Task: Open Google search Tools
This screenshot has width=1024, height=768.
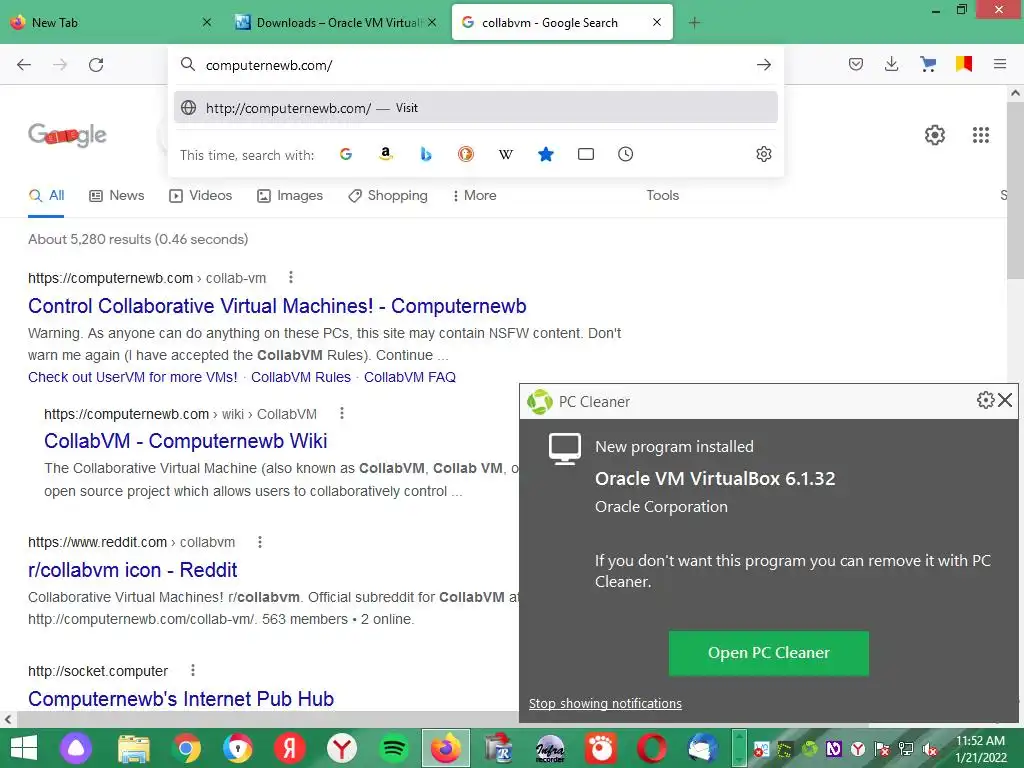Action: point(662,195)
